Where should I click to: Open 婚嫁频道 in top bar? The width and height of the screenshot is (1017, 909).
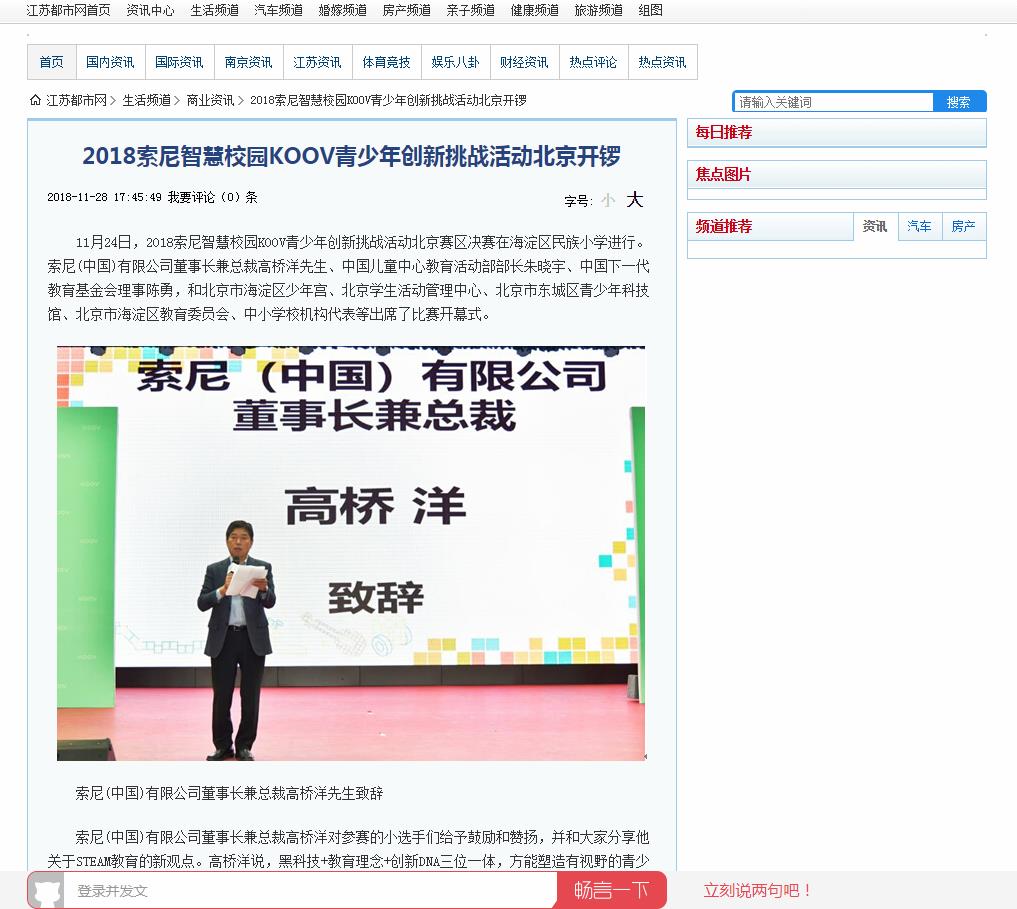pyautogui.click(x=342, y=10)
